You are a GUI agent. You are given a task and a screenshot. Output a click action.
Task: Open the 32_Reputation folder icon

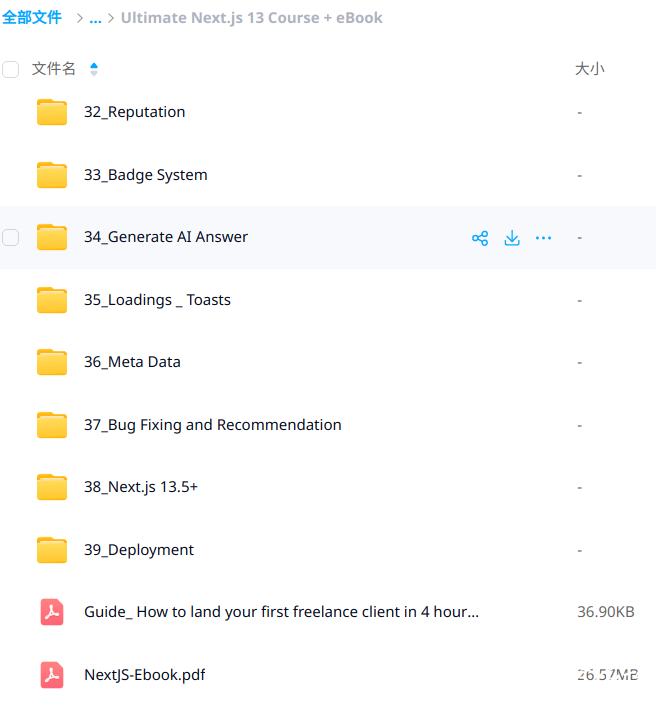pyautogui.click(x=52, y=112)
